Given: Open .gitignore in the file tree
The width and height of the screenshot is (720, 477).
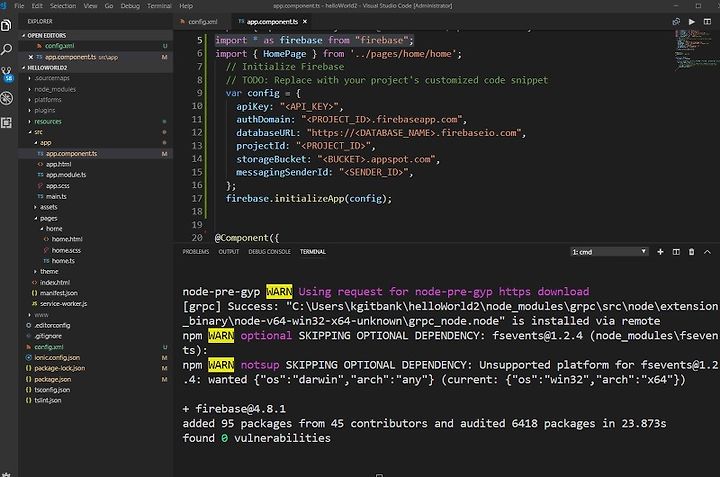Looking at the screenshot, I should [x=96, y=336].
